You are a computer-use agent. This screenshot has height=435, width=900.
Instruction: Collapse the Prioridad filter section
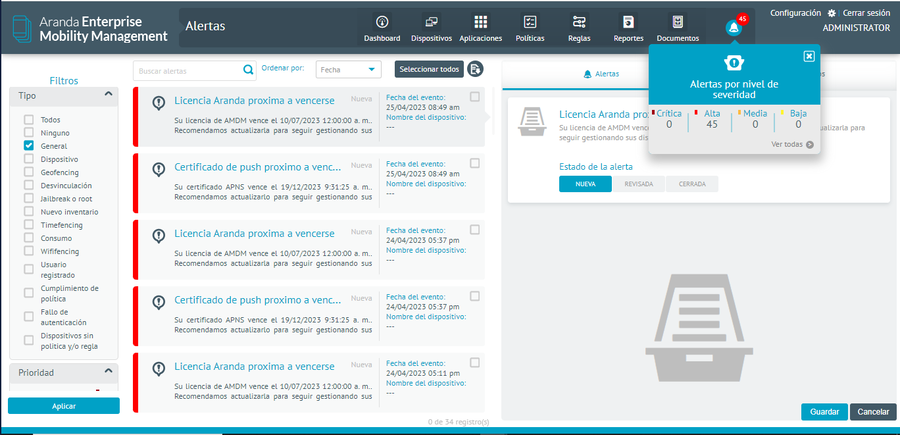(108, 372)
